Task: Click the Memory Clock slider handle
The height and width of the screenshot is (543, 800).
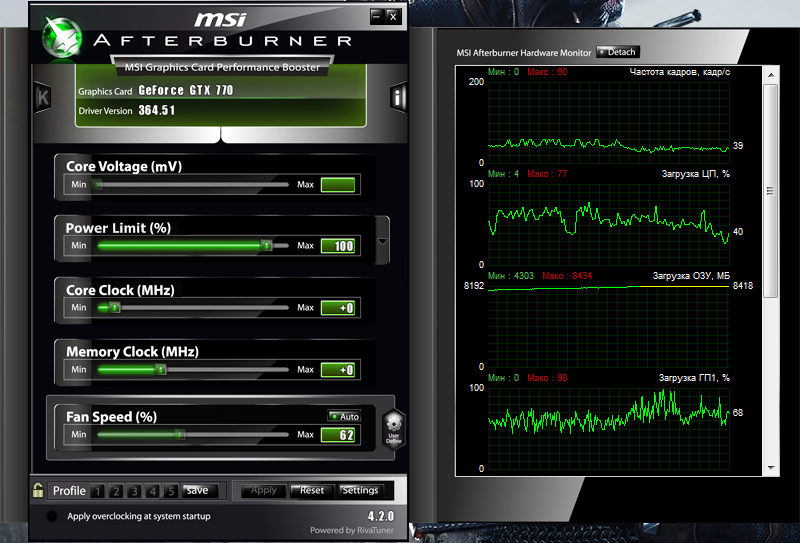Action: click(x=161, y=369)
